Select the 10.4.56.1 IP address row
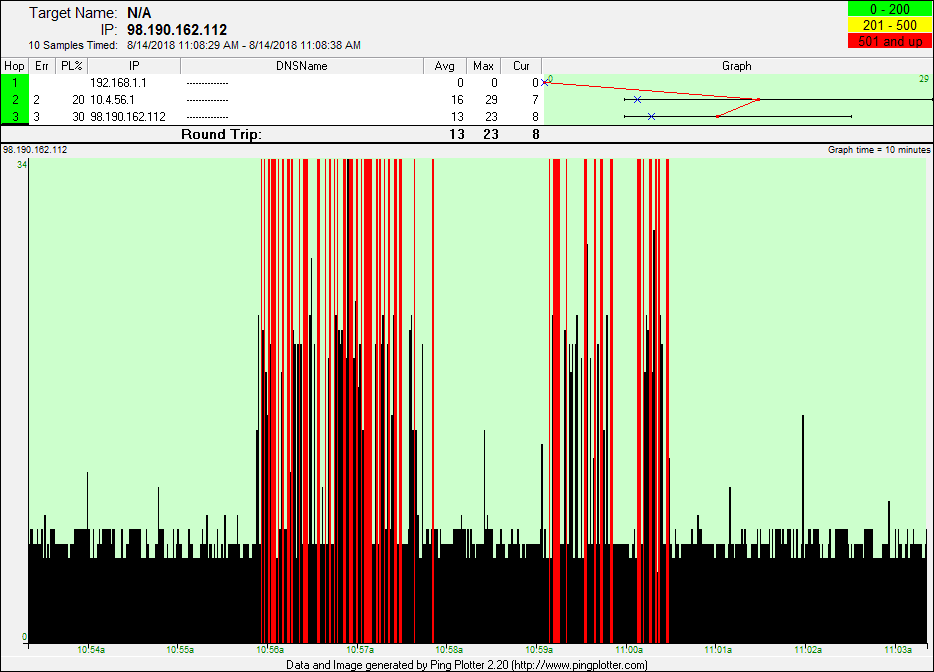This screenshot has width=934, height=672. [x=112, y=100]
